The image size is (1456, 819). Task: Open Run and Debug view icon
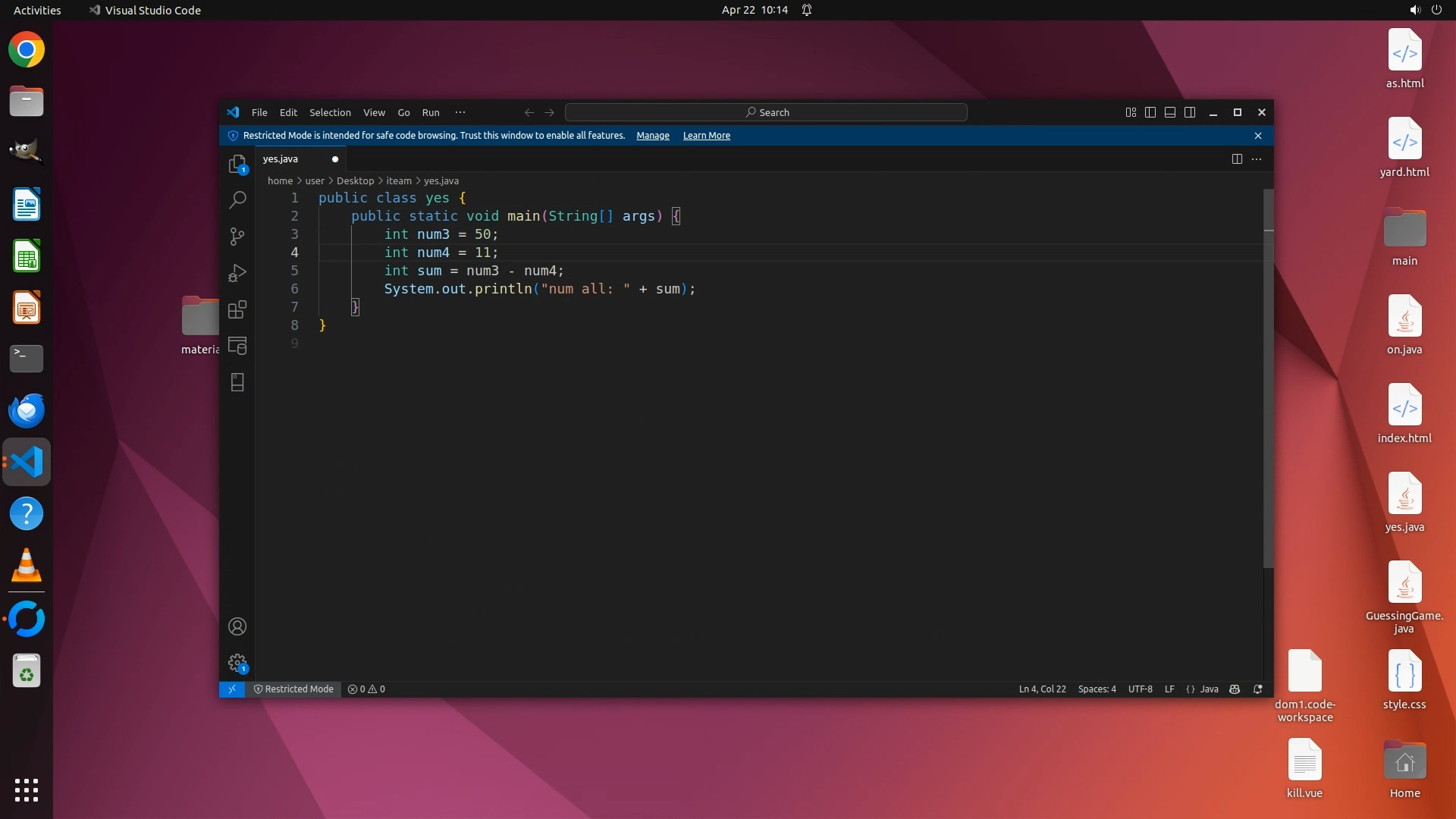coord(237,273)
